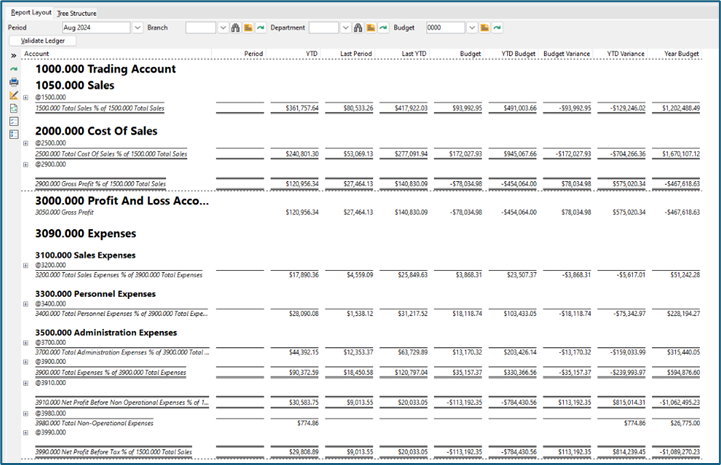721x465 pixels.
Task: Click the Account column header
Action: point(36,54)
